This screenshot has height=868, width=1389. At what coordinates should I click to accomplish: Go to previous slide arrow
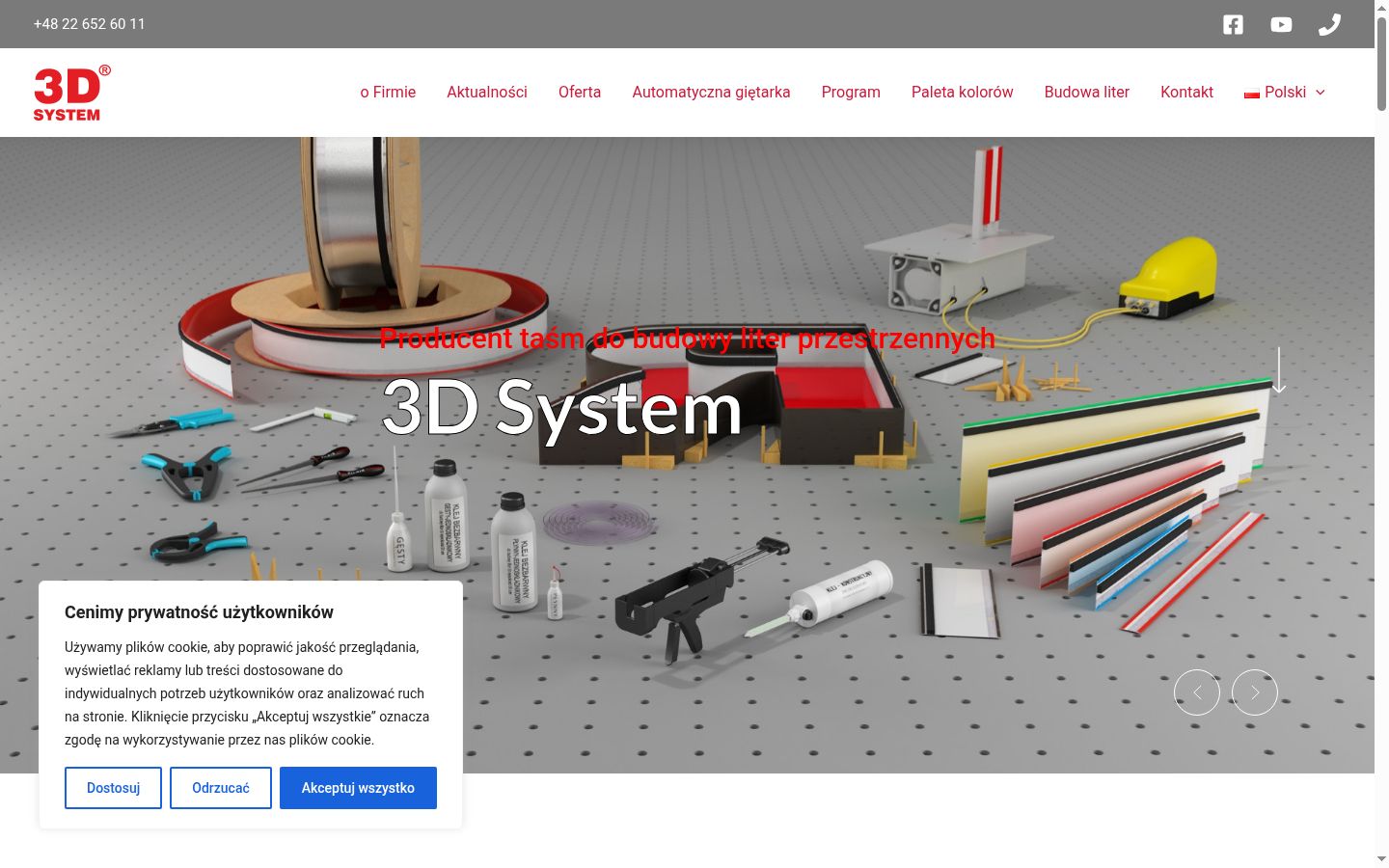(1197, 692)
